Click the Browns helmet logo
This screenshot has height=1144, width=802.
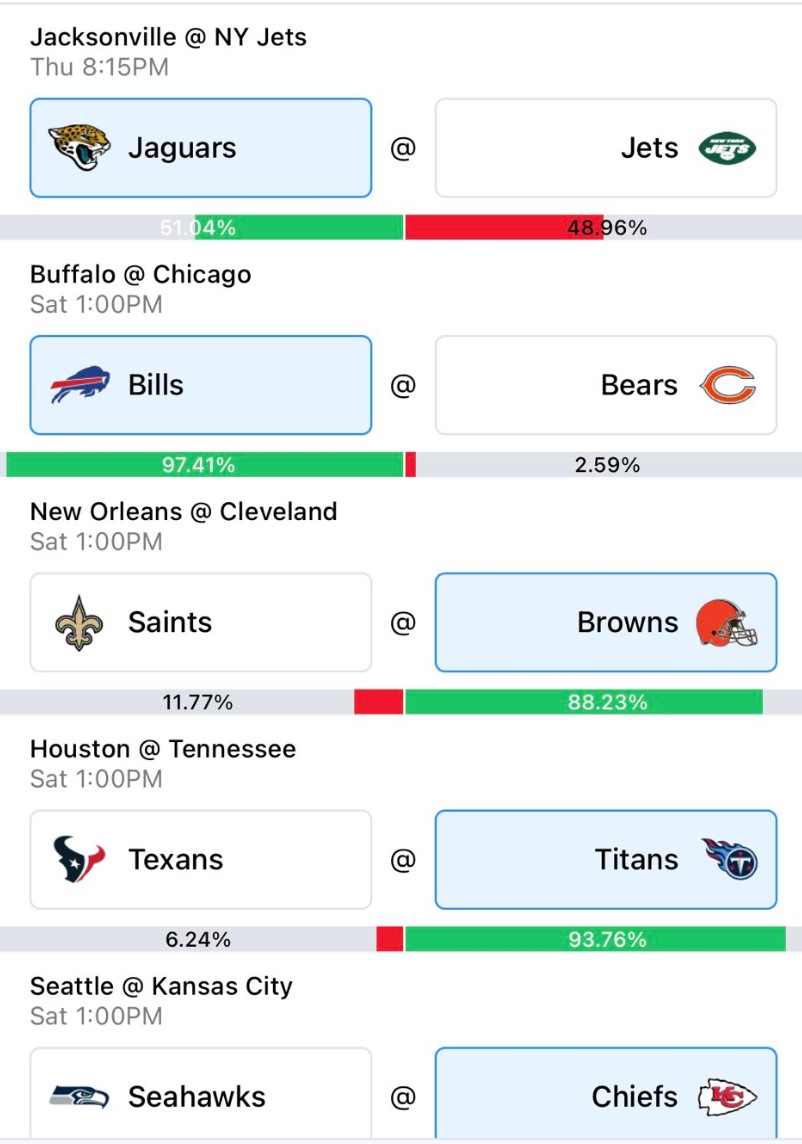point(727,622)
